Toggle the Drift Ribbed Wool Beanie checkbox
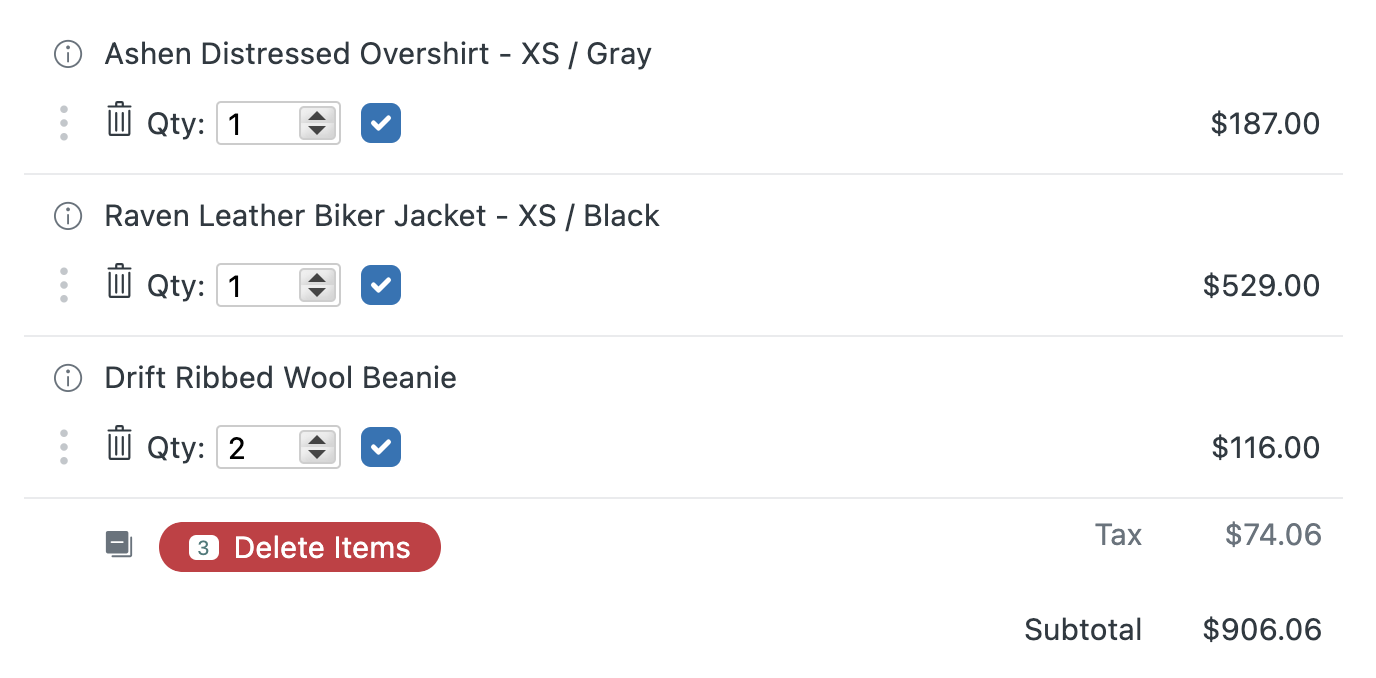 [380, 446]
